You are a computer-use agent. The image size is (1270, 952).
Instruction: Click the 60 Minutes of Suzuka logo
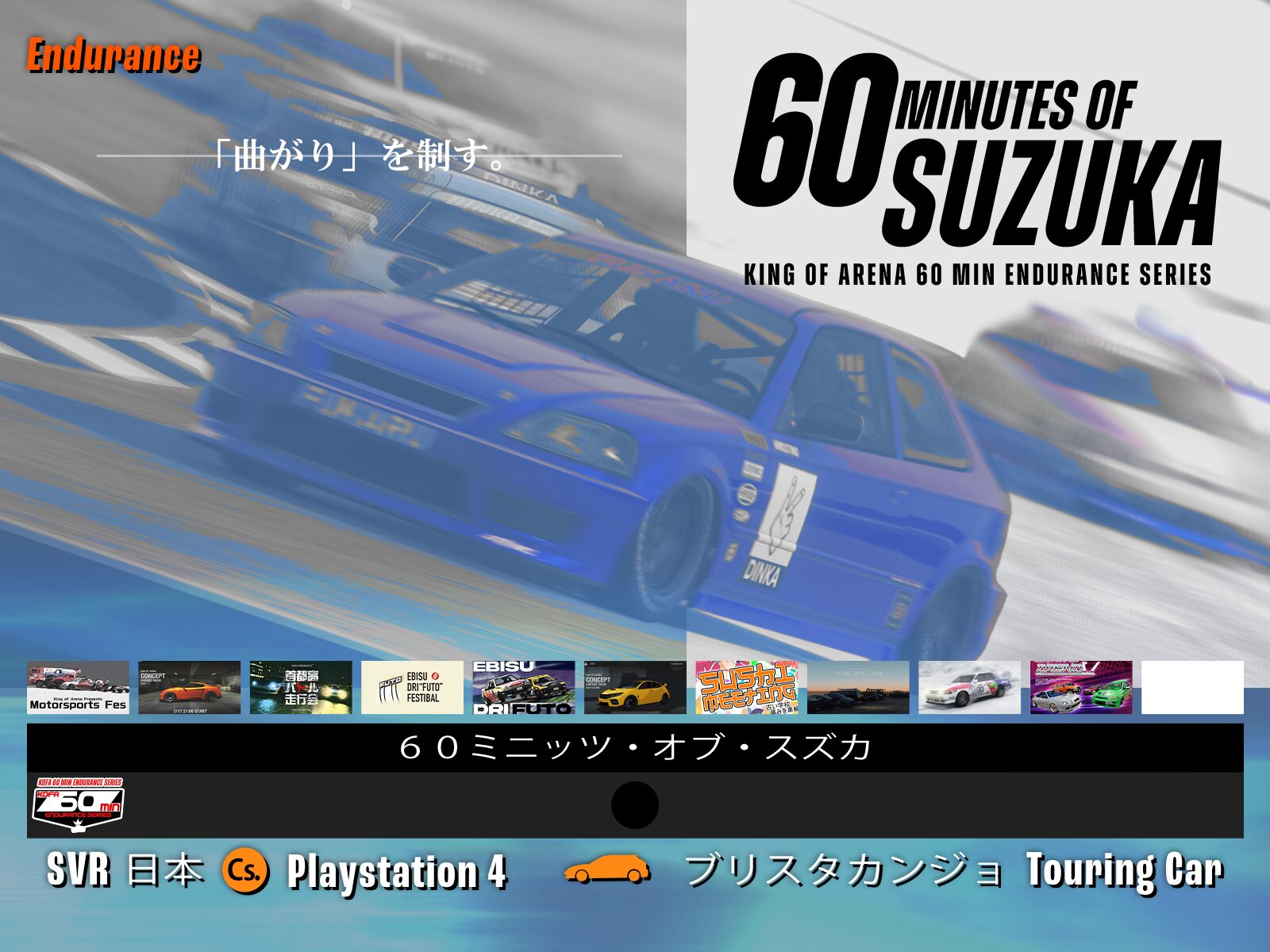tap(975, 151)
